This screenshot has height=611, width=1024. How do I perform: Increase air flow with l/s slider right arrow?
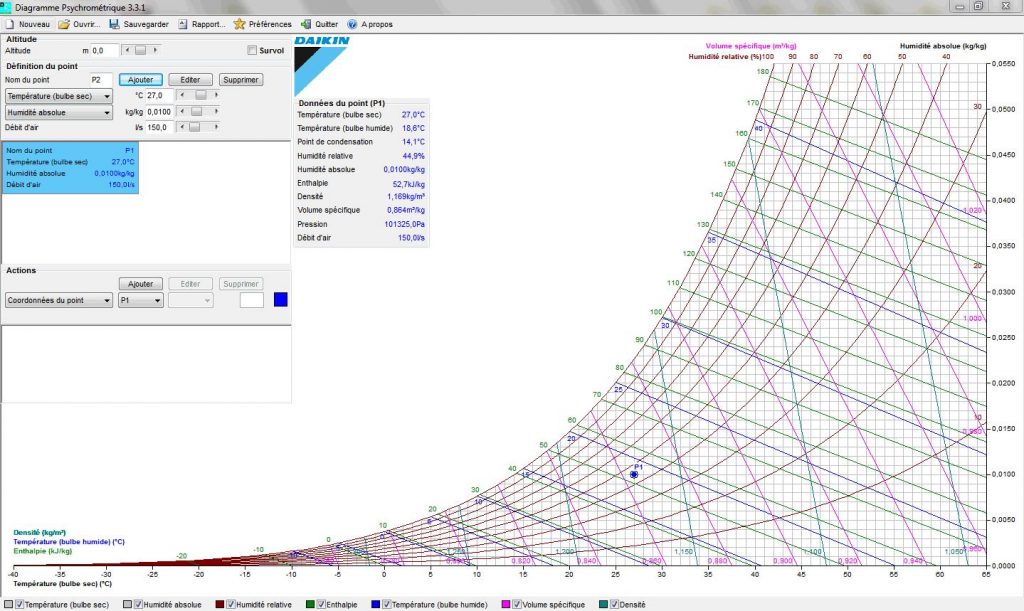tap(216, 127)
